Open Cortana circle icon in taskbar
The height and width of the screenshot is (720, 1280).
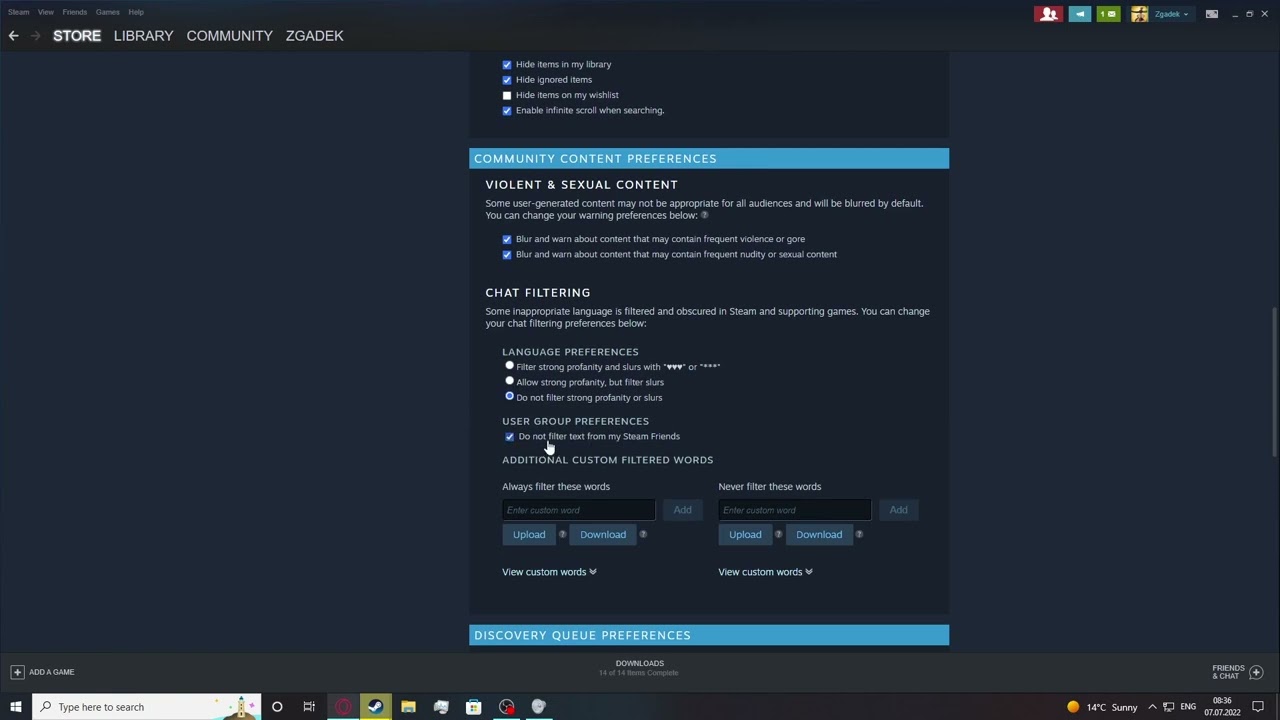pyautogui.click(x=277, y=707)
